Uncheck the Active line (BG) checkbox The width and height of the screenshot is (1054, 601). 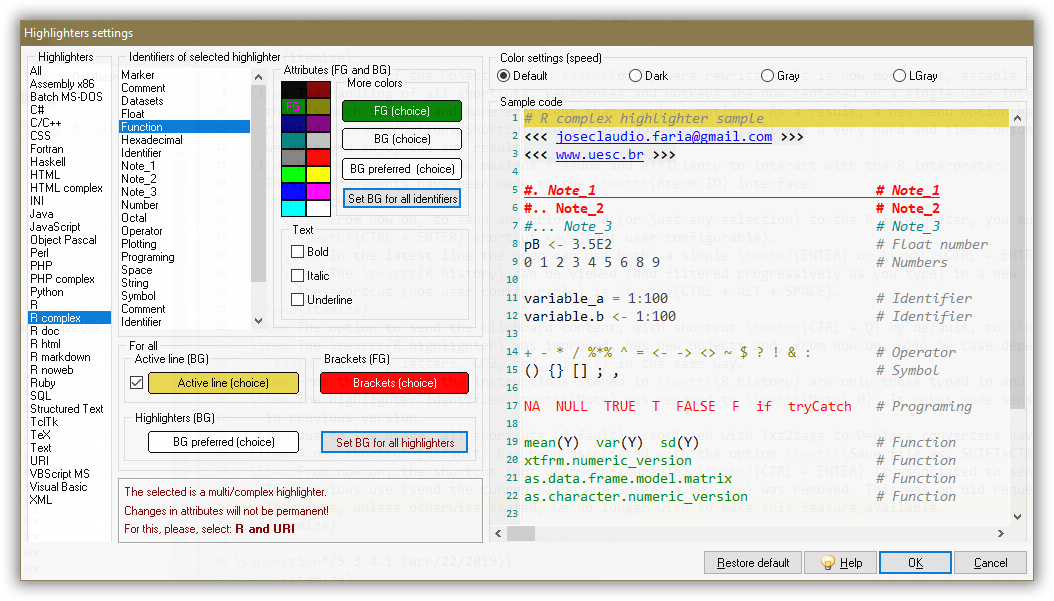pyautogui.click(x=137, y=382)
